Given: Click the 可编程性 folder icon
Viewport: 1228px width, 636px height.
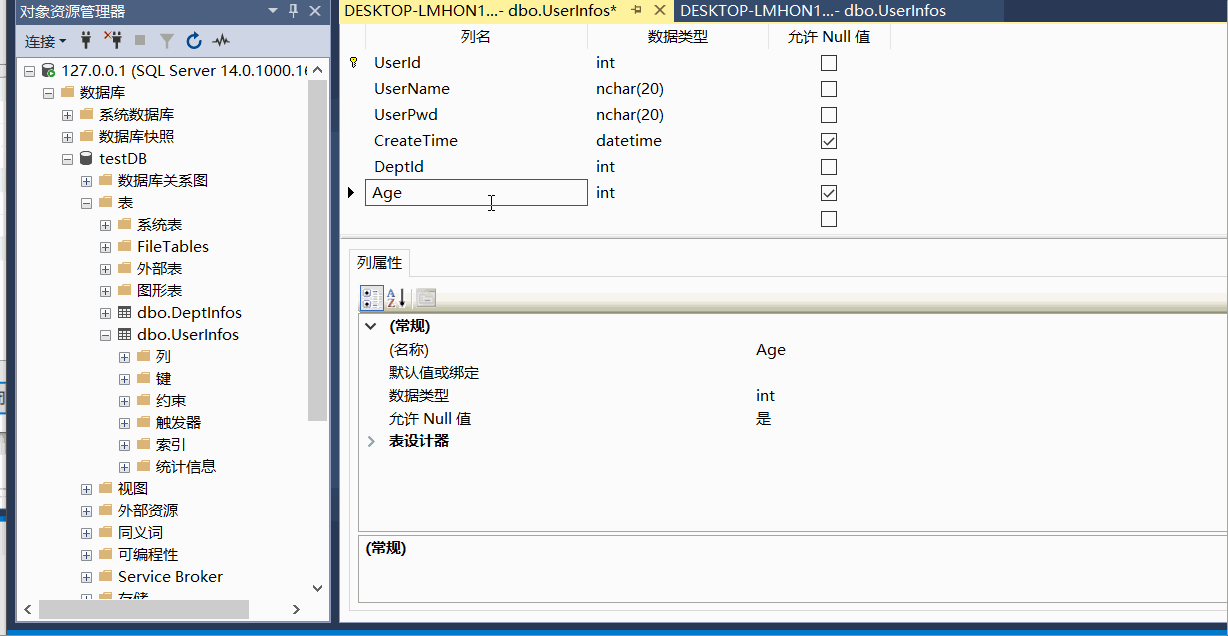Looking at the screenshot, I should tap(105, 555).
